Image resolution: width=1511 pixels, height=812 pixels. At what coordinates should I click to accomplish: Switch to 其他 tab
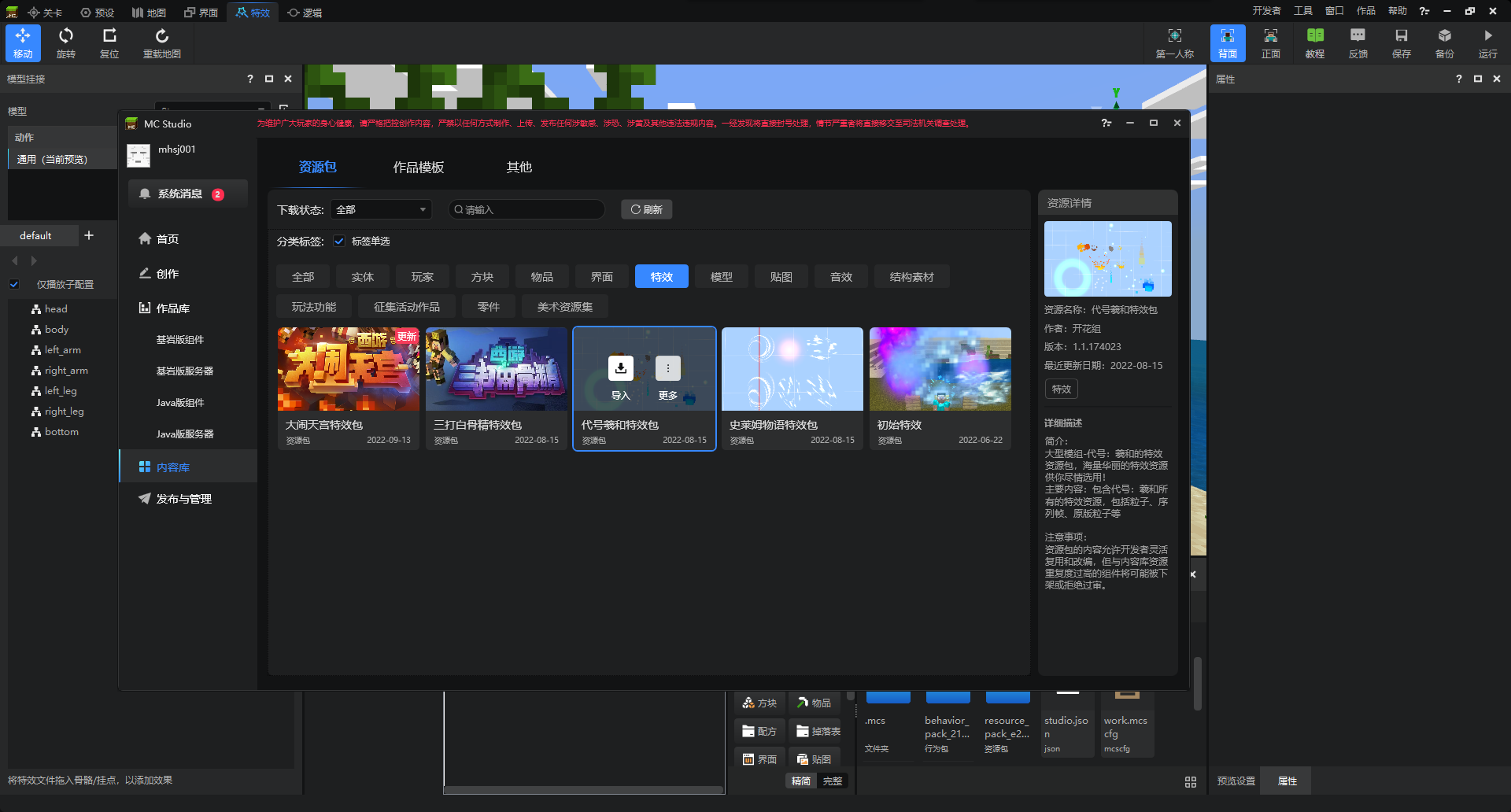tap(519, 167)
